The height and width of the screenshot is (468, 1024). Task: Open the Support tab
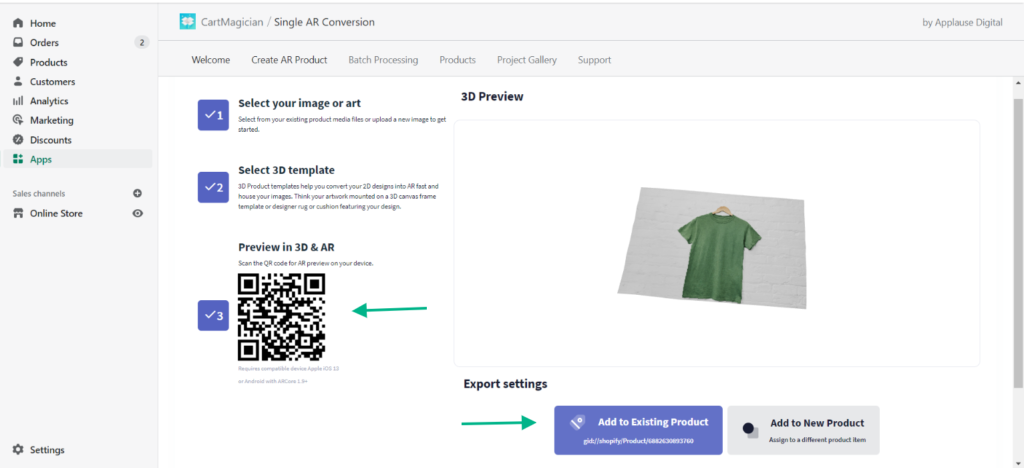click(x=594, y=60)
